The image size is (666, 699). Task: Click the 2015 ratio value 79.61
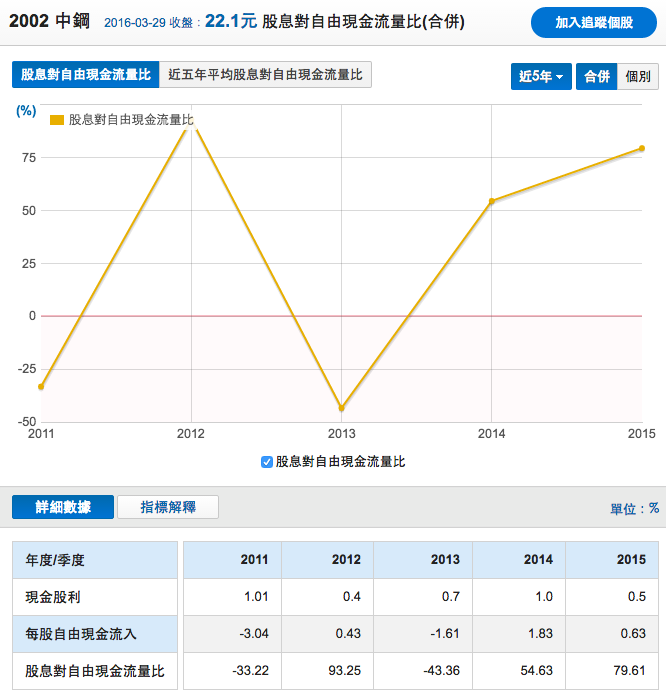630,671
